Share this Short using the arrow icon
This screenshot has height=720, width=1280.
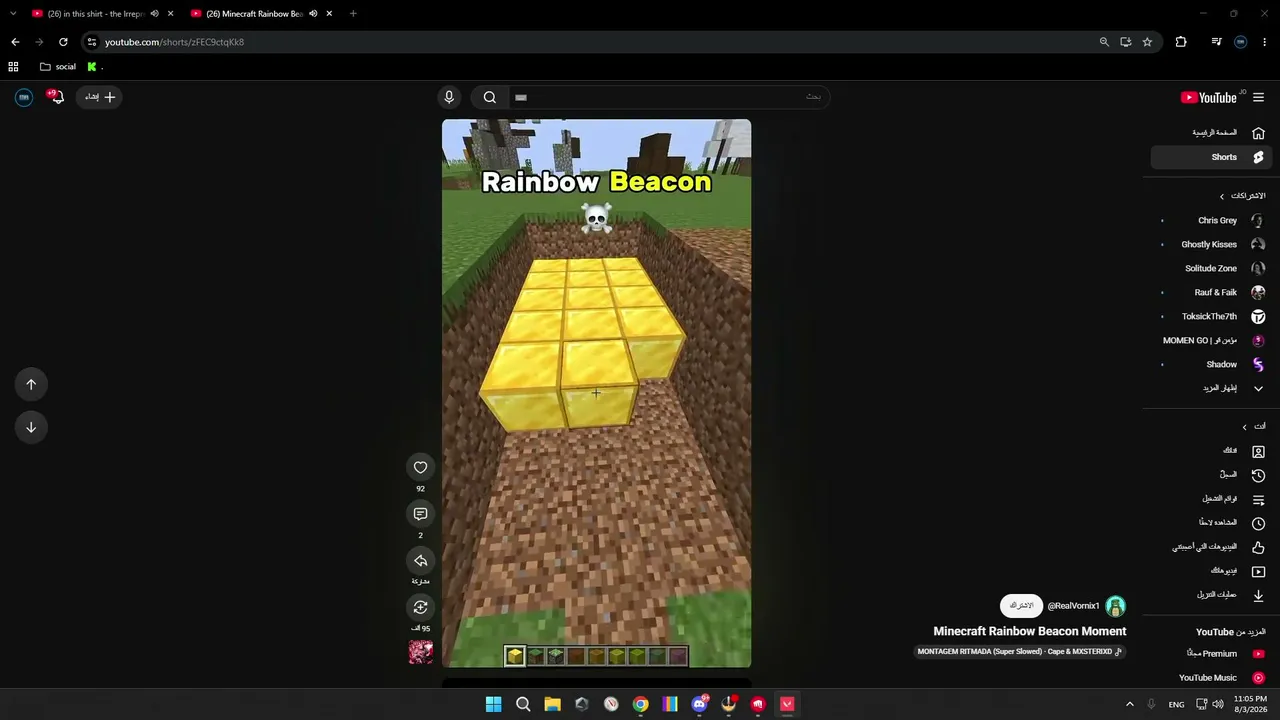(x=420, y=561)
